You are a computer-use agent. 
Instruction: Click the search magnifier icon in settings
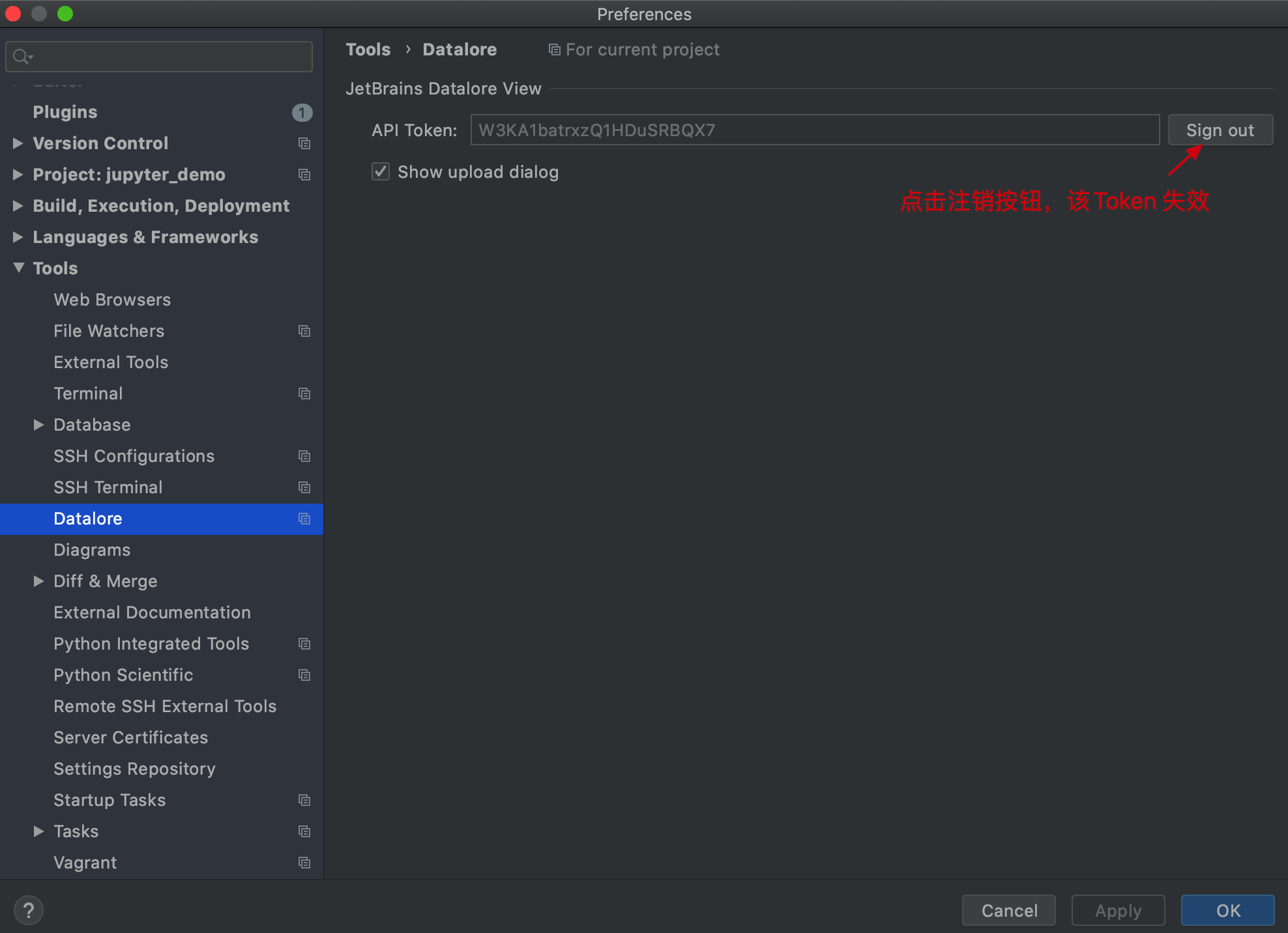[x=22, y=57]
